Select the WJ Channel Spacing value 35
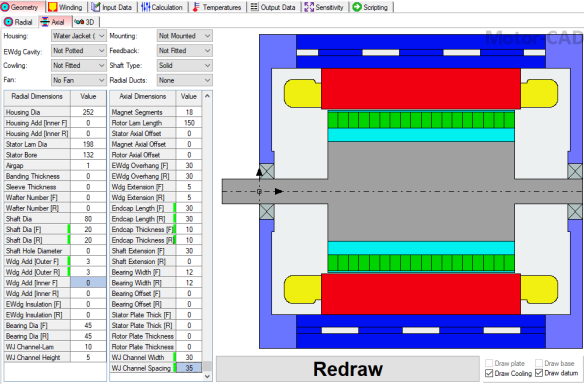This screenshot has height=384, width=584. [189, 368]
